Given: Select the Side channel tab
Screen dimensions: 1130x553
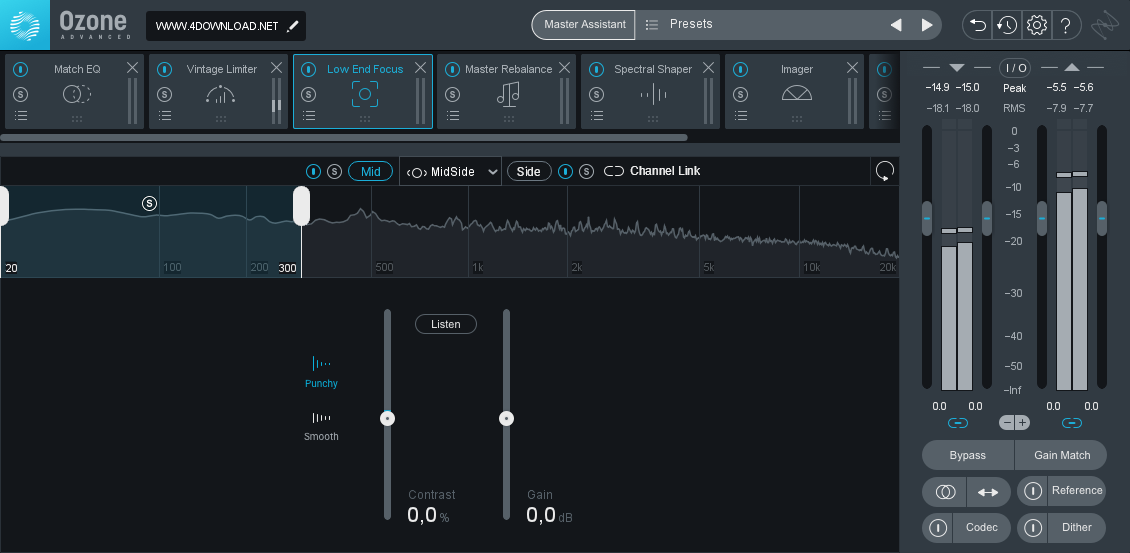Looking at the screenshot, I should (x=529, y=171).
